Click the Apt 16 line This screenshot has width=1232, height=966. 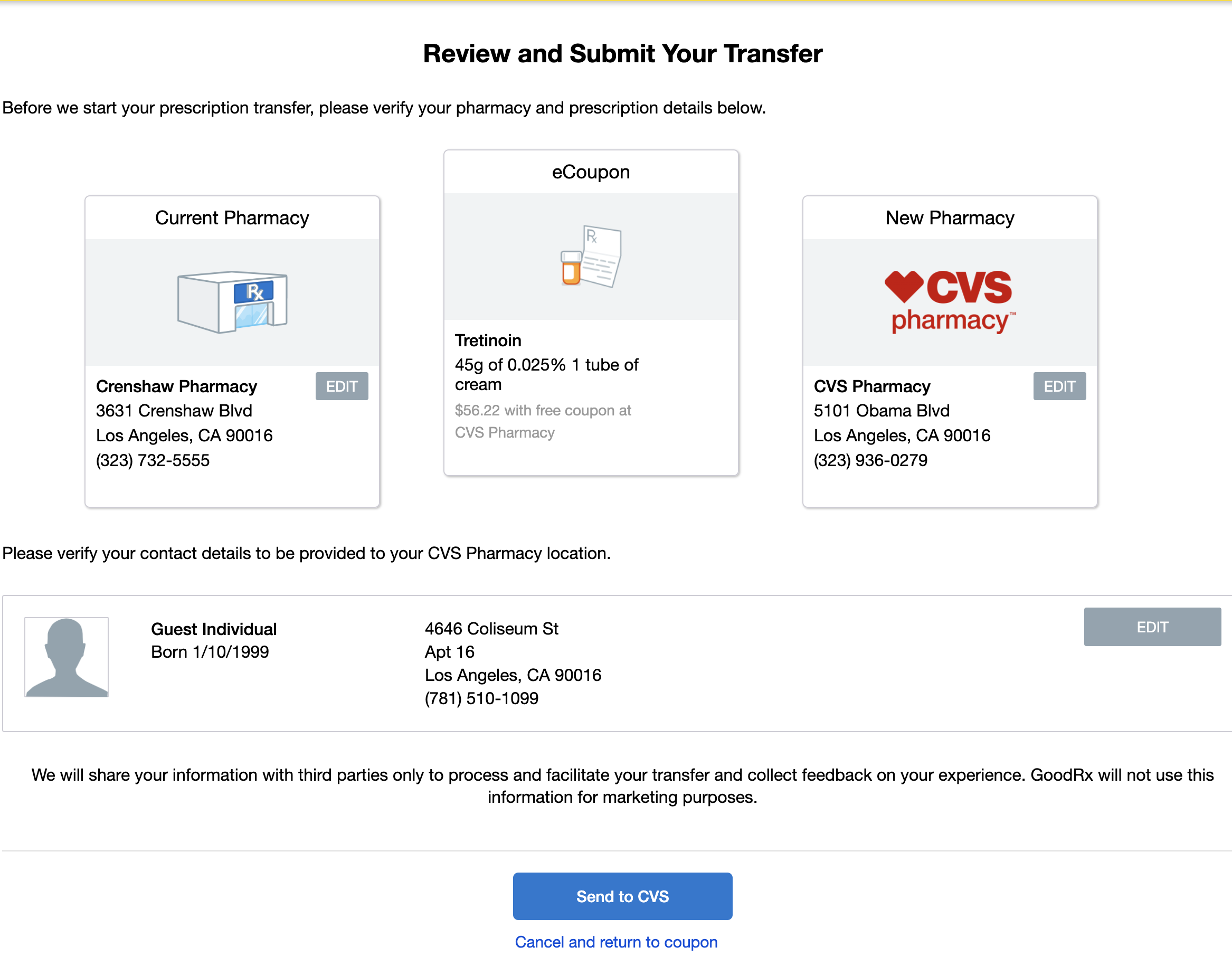pos(450,652)
